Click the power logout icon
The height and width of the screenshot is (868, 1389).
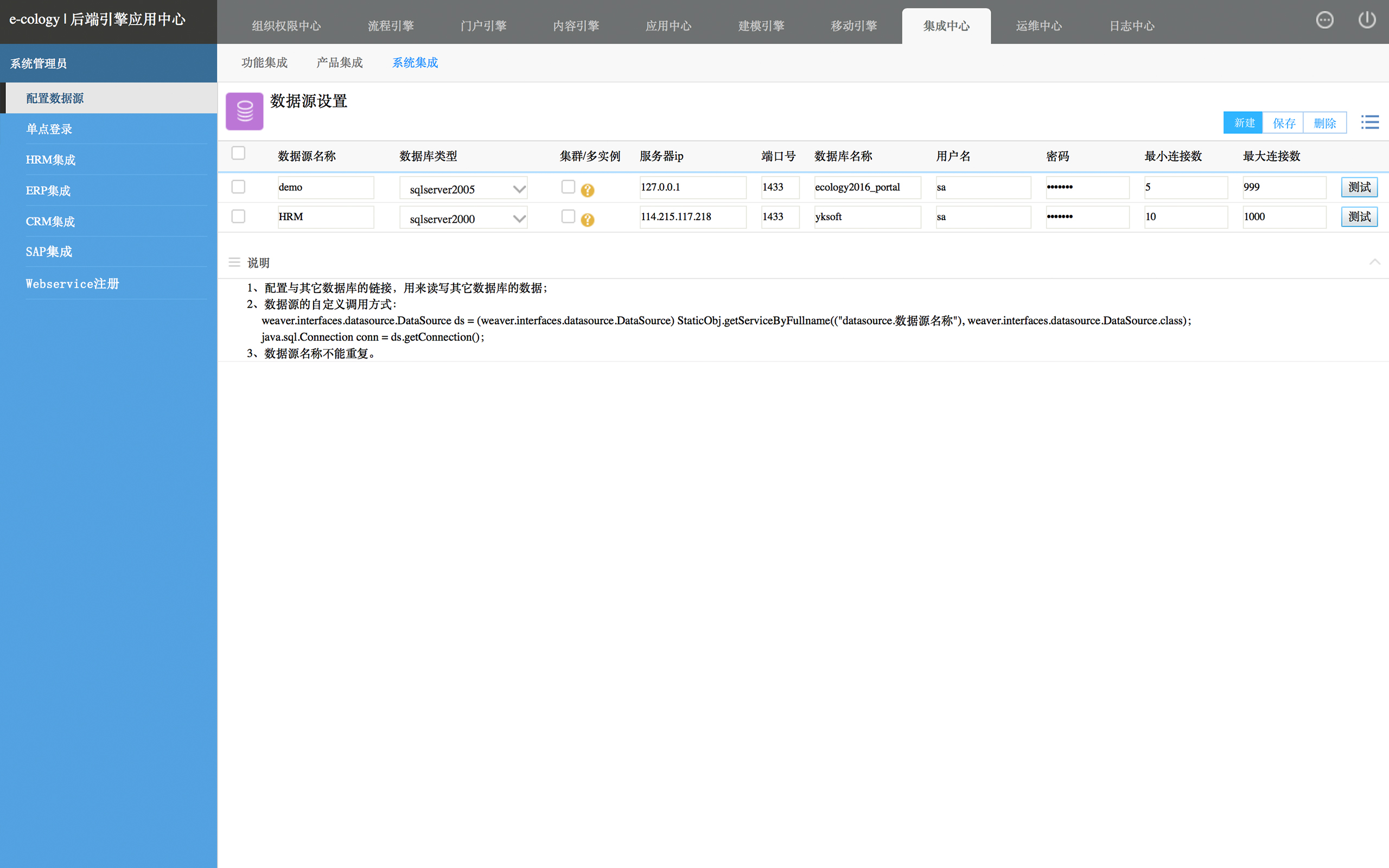[x=1367, y=20]
